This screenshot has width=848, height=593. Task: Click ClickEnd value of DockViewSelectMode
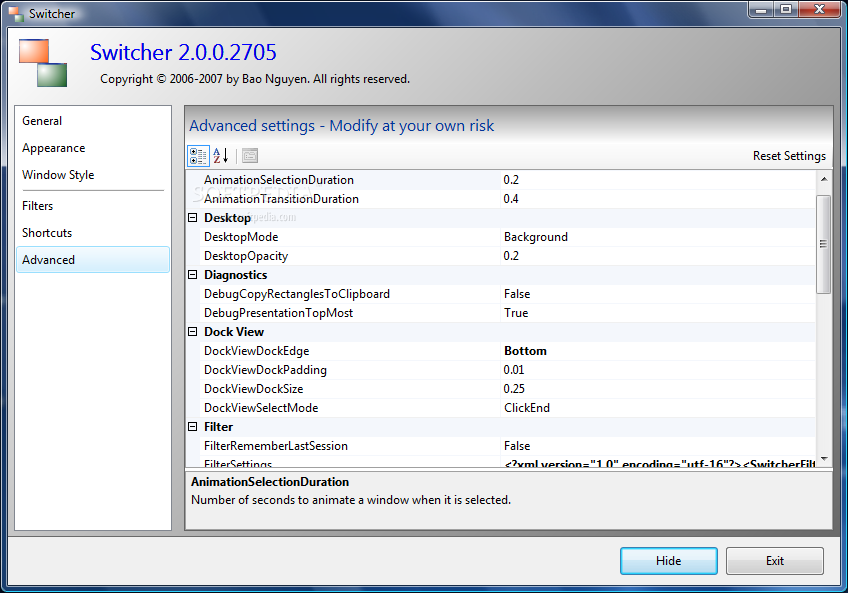[658, 408]
